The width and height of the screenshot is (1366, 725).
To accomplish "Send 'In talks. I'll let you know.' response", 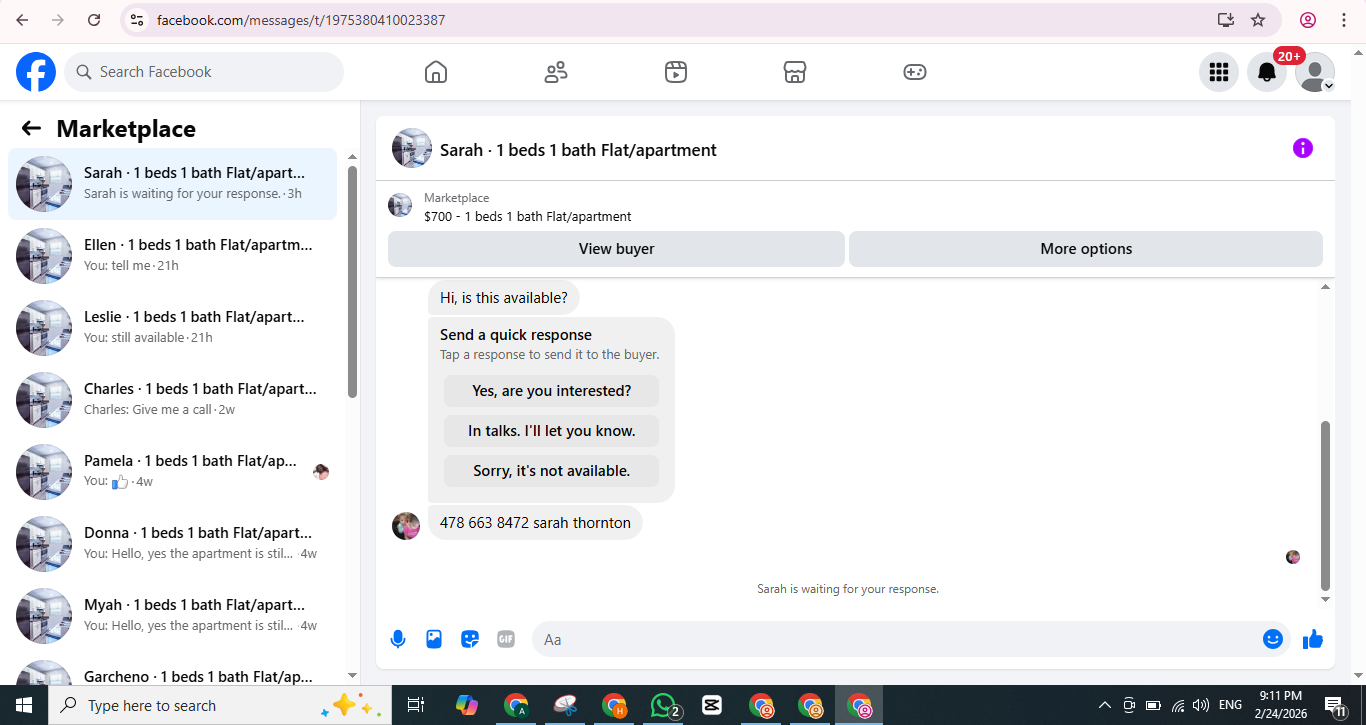I will tap(552, 431).
